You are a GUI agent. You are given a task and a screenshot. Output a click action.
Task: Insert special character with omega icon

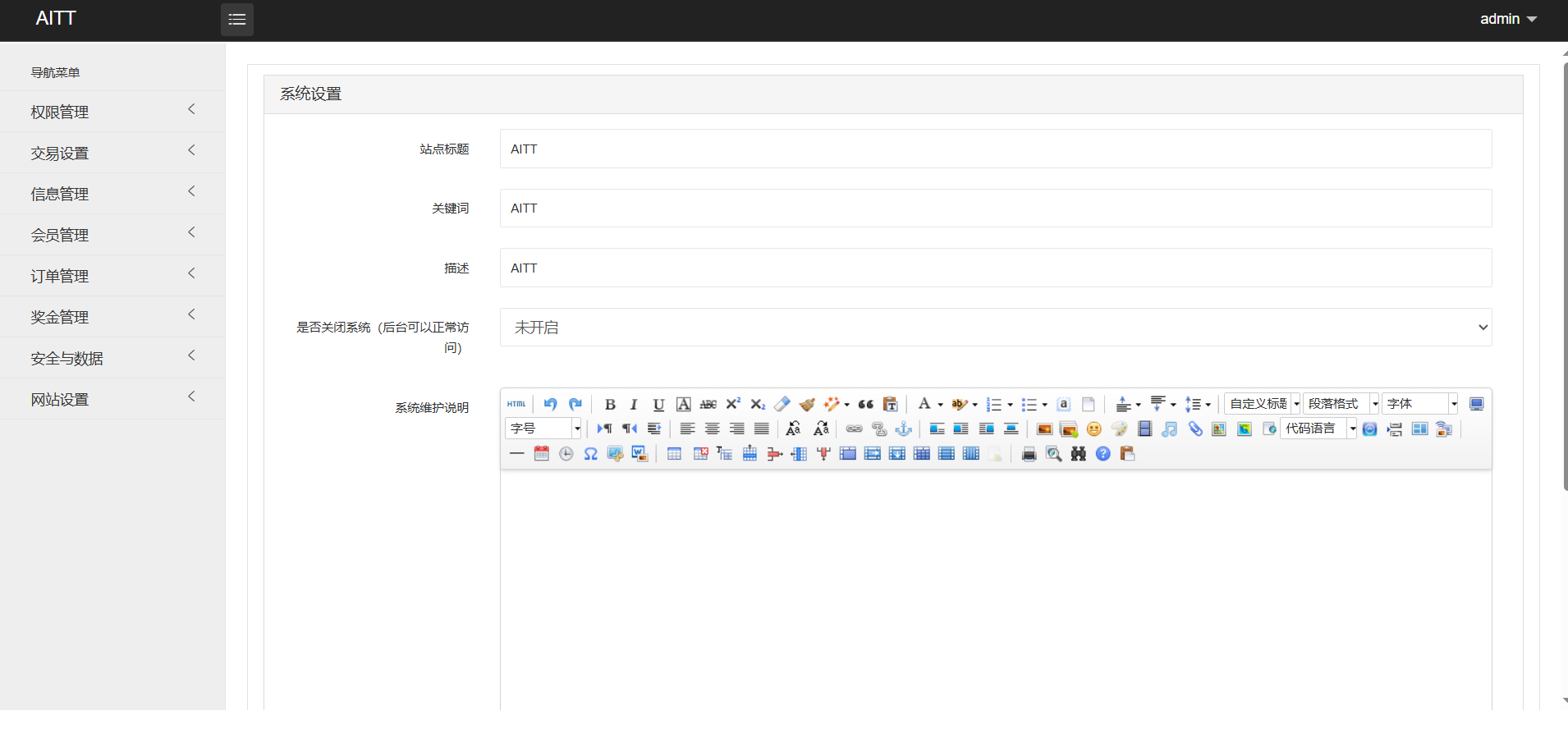(x=590, y=454)
